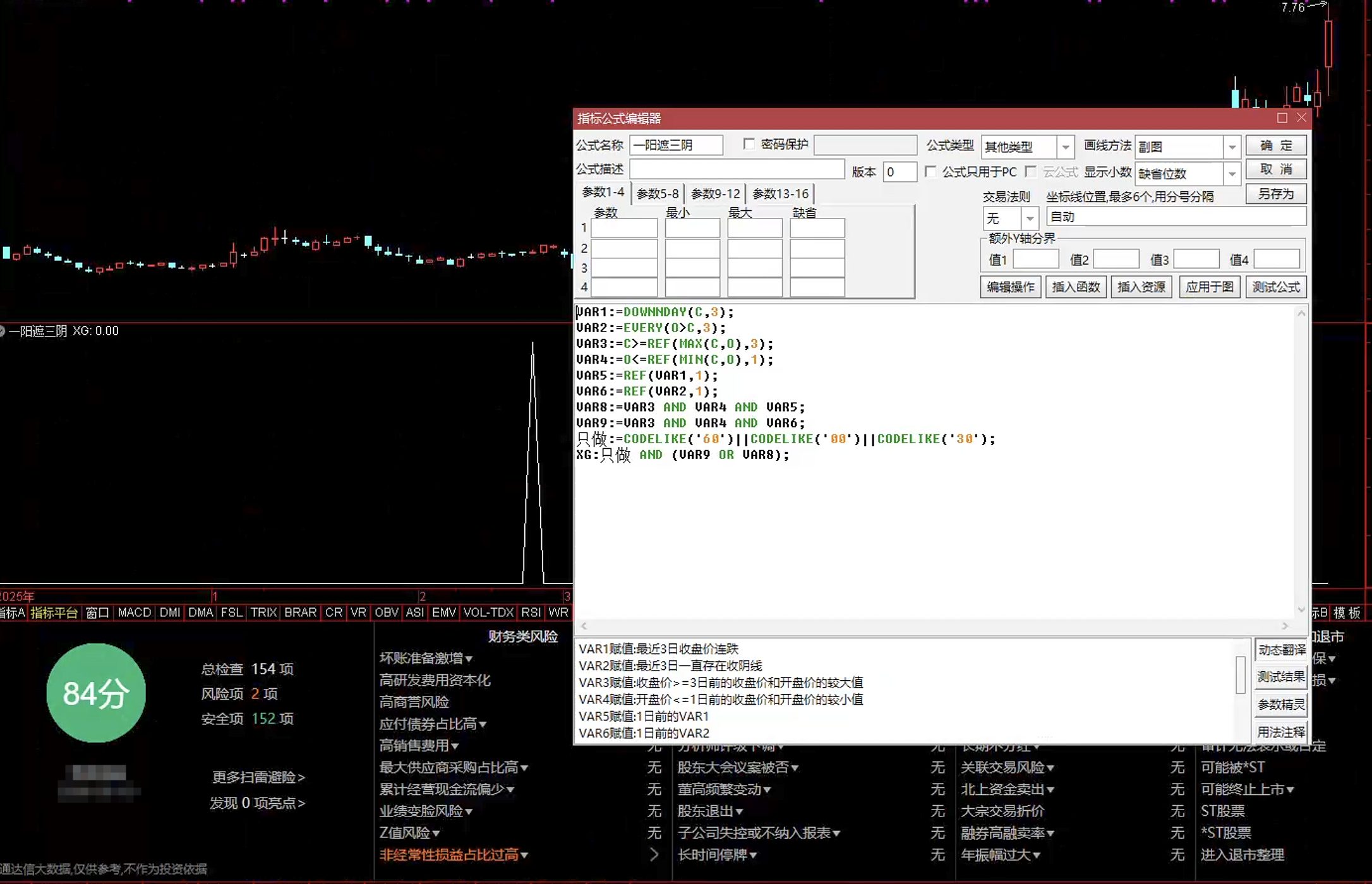1372x884 pixels.
Task: Click 动态翻译 button
Action: (1281, 650)
